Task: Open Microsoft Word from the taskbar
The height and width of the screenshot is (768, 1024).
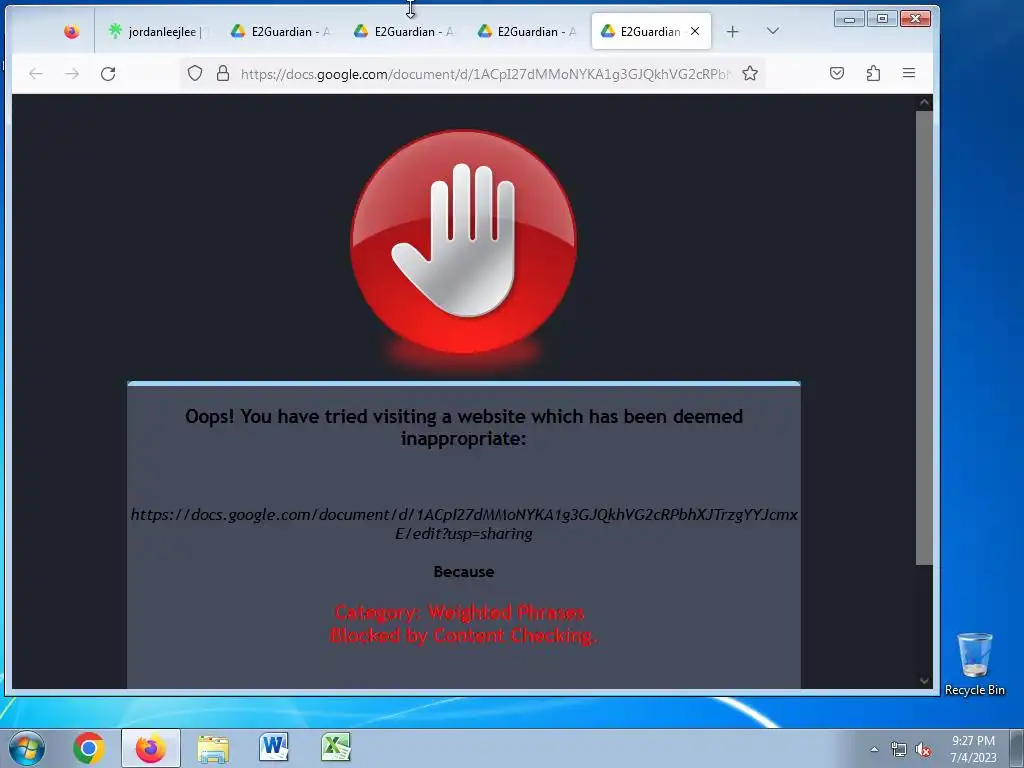Action: click(274, 747)
